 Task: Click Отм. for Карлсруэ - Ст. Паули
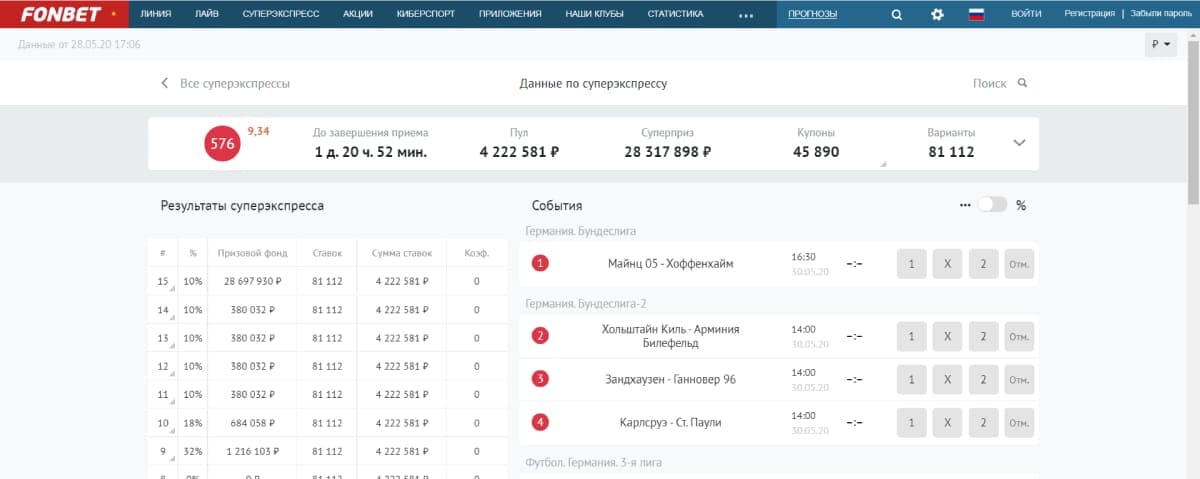click(x=1019, y=422)
